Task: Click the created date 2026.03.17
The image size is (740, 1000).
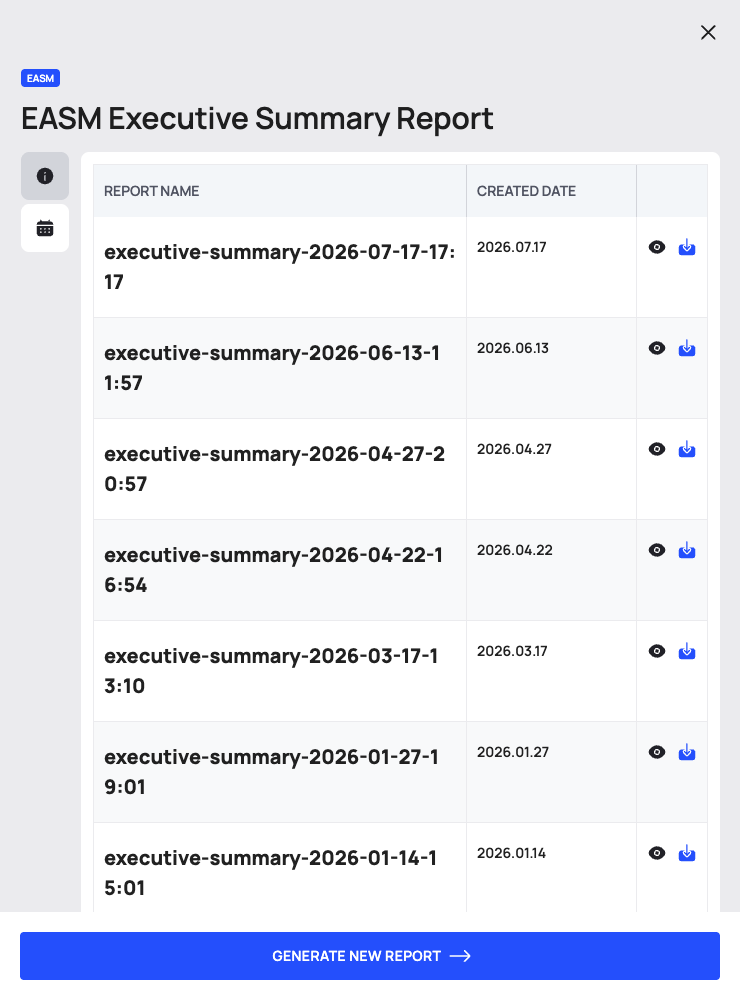Action: (512, 651)
